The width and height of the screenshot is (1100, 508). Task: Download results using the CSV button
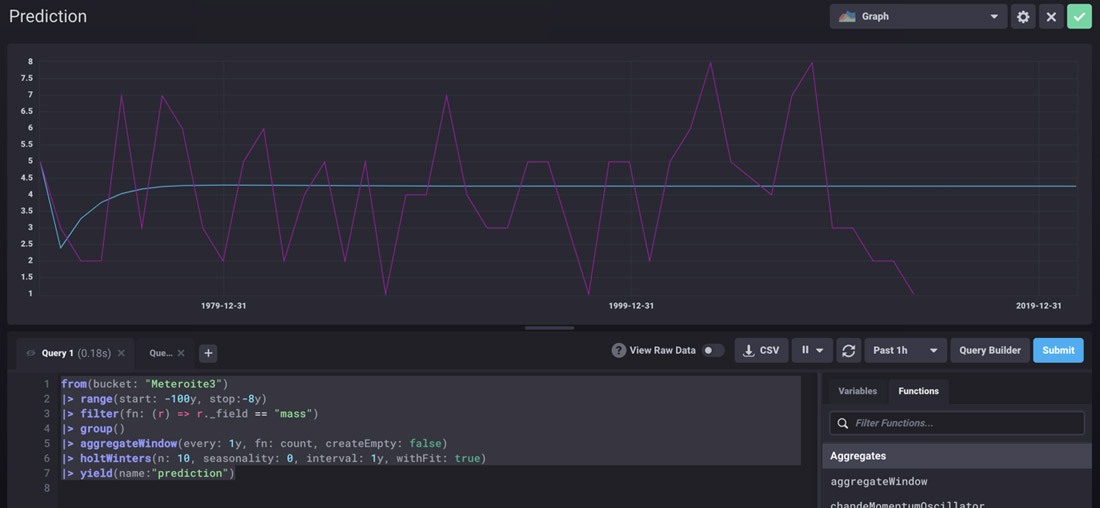tap(761, 351)
